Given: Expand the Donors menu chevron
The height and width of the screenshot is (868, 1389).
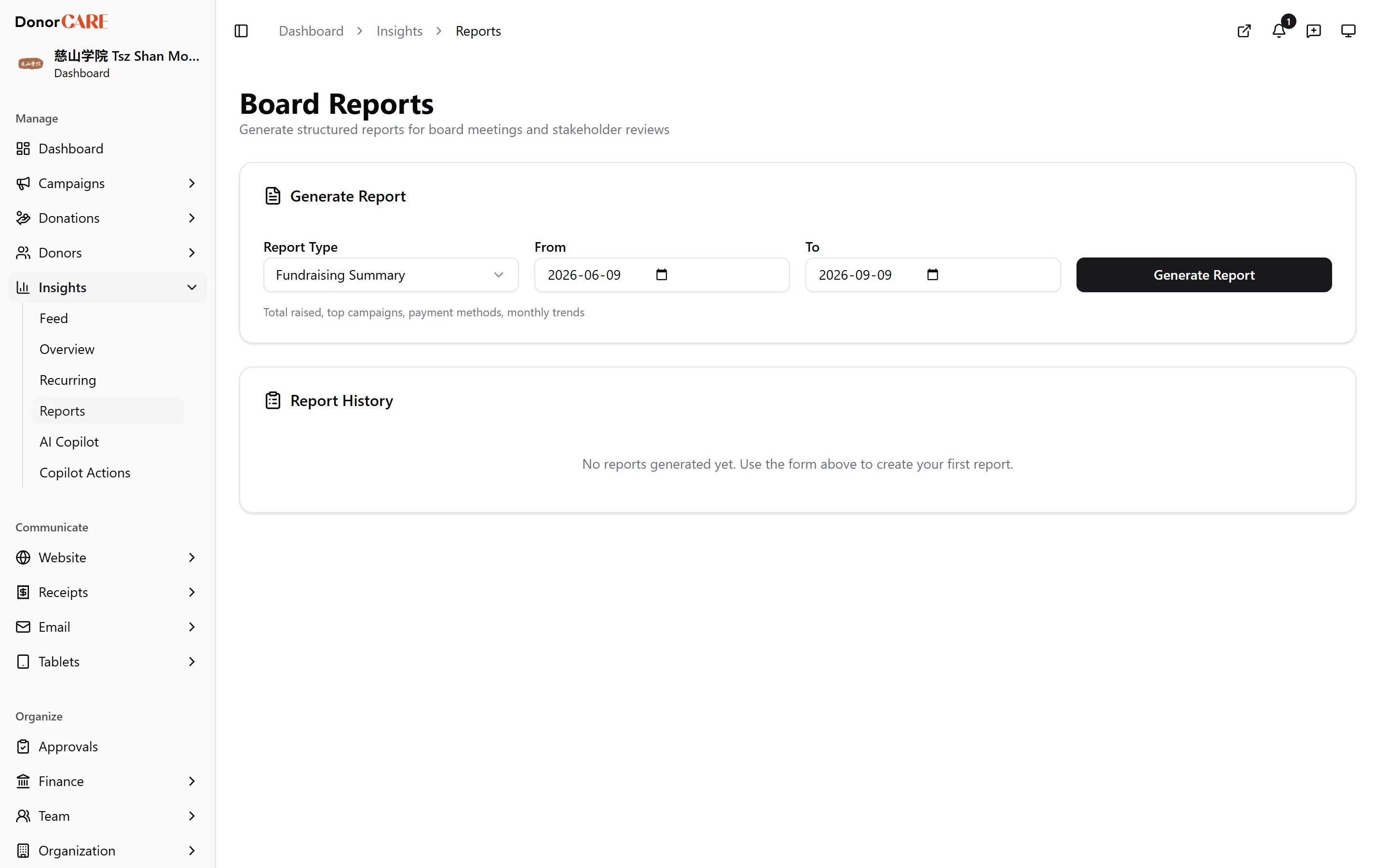Looking at the screenshot, I should [191, 253].
